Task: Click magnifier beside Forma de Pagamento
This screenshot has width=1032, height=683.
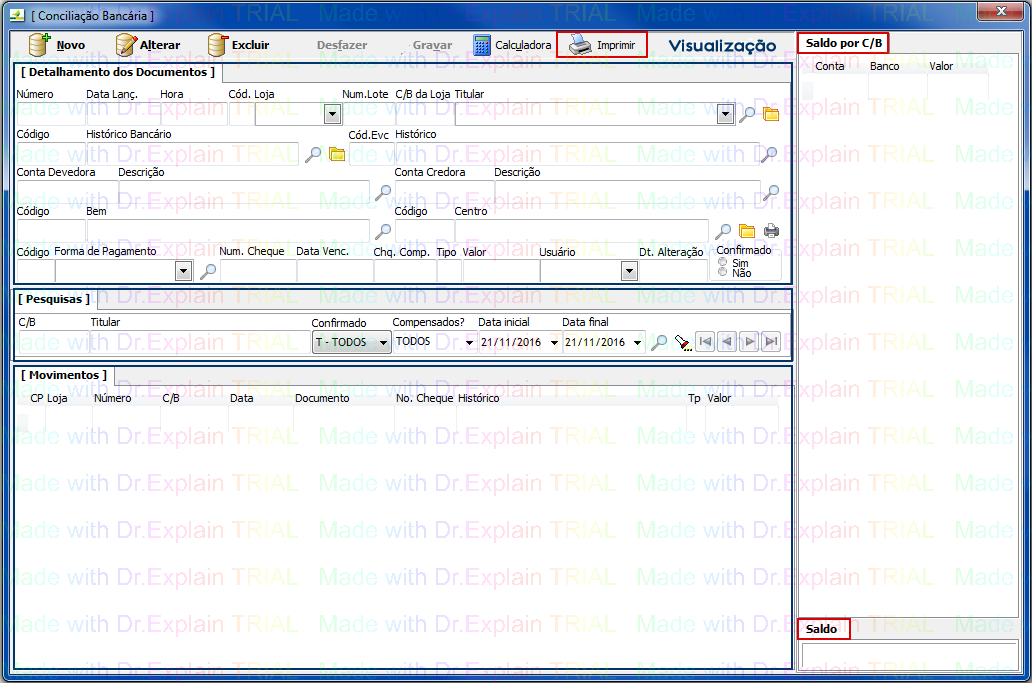Action: click(x=208, y=270)
